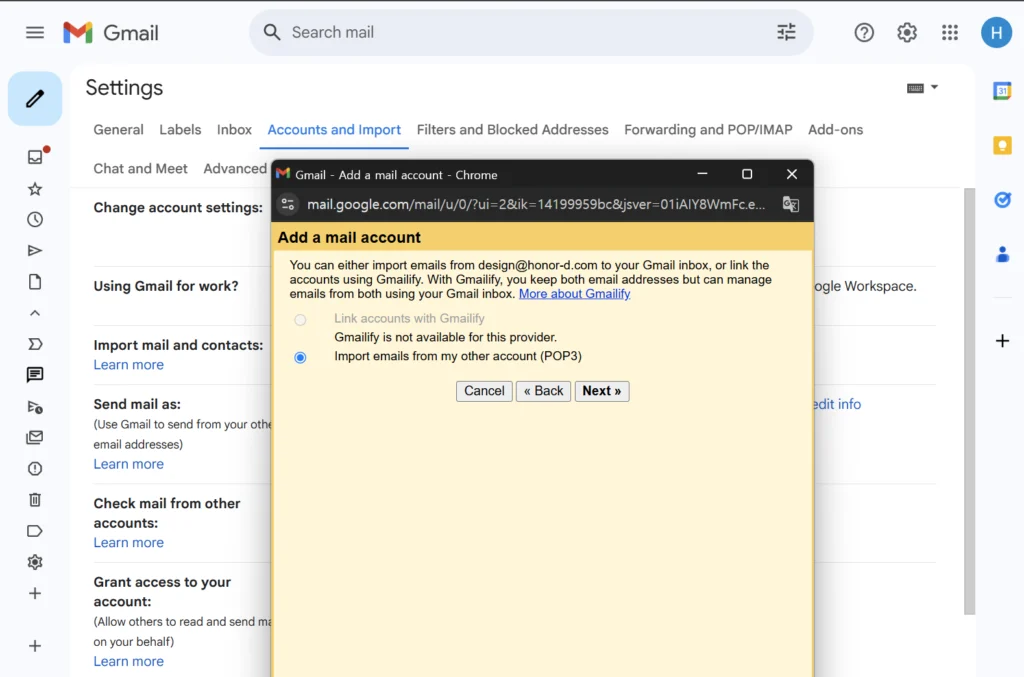Viewport: 1024px width, 677px height.
Task: Open Learn more under Import mail and contacts
Action: 129,365
